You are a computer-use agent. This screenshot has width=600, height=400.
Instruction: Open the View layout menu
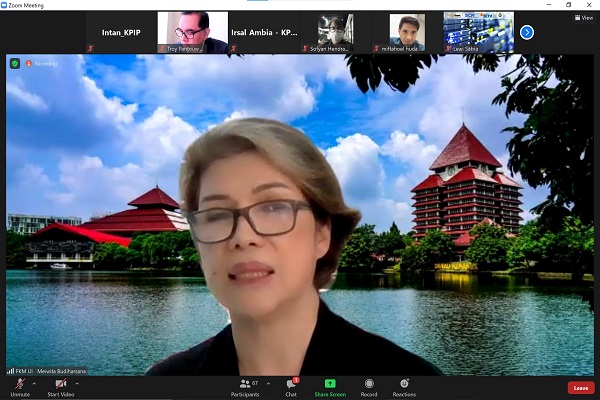(x=583, y=17)
